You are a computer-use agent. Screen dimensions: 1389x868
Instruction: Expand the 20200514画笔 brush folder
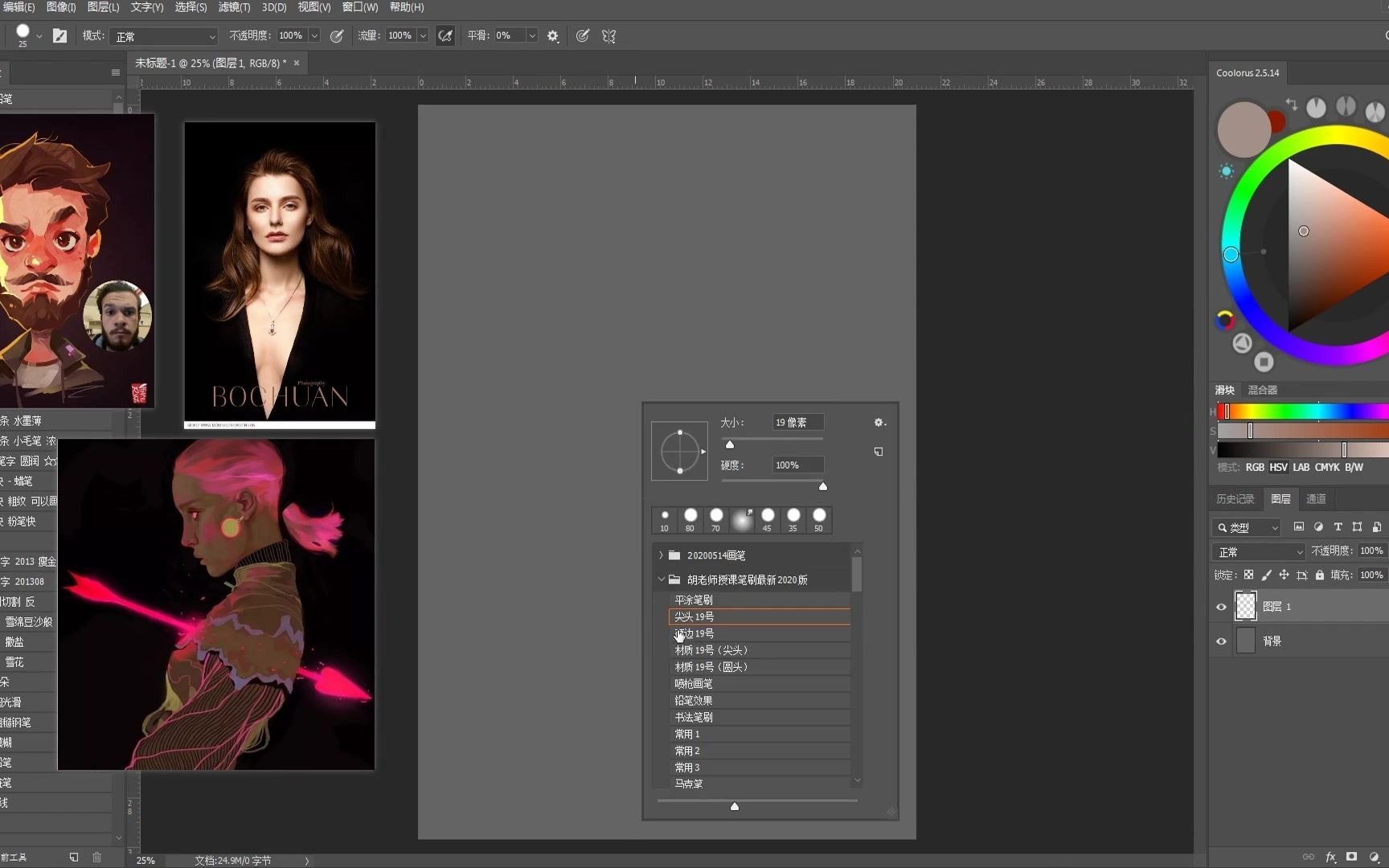[x=661, y=555]
